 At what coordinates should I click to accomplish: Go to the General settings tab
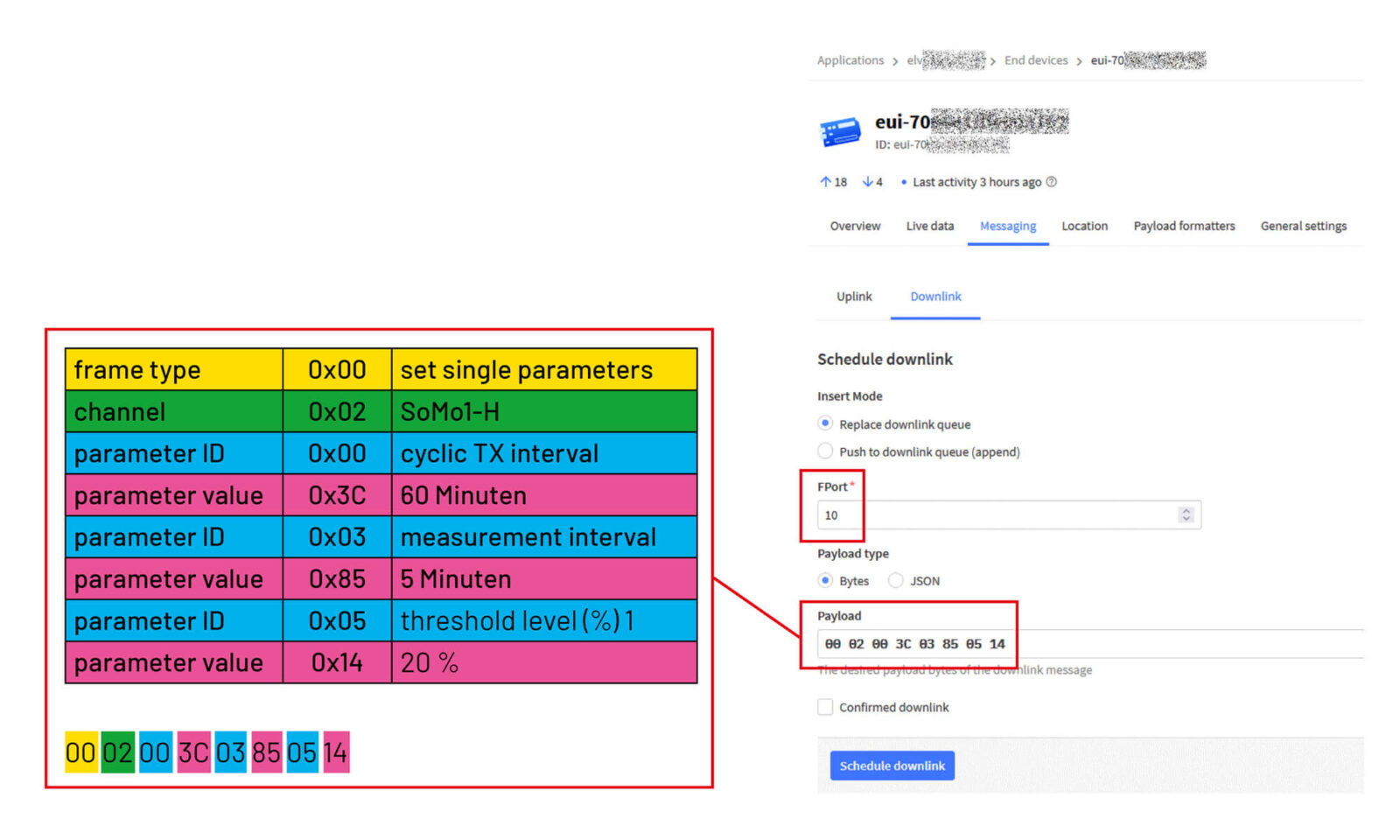point(1303,226)
